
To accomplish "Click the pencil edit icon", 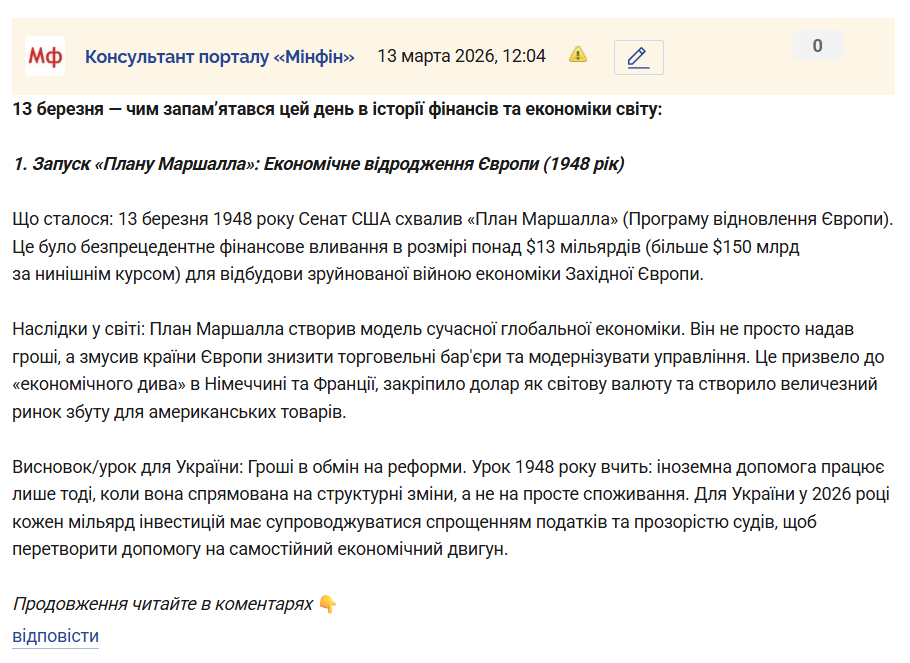I will [x=638, y=57].
